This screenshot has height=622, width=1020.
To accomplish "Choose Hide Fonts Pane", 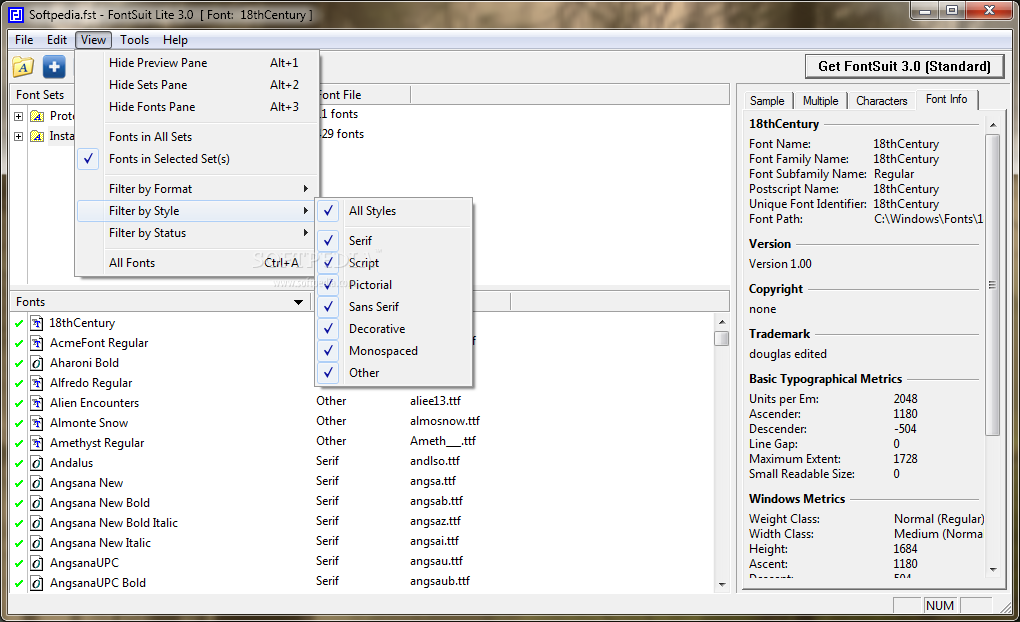I will pos(197,107).
